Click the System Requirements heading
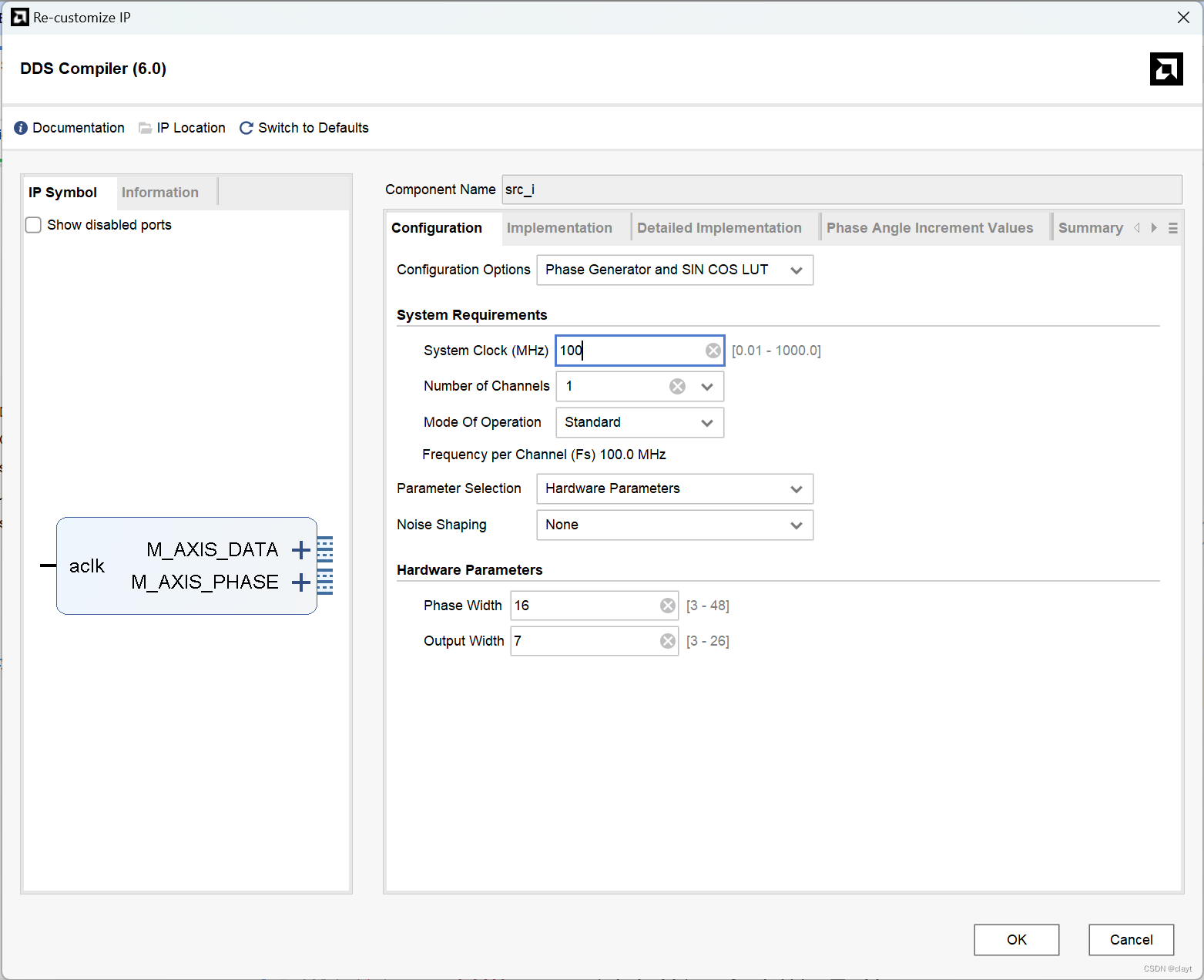Image resolution: width=1204 pixels, height=980 pixels. pyautogui.click(x=472, y=315)
